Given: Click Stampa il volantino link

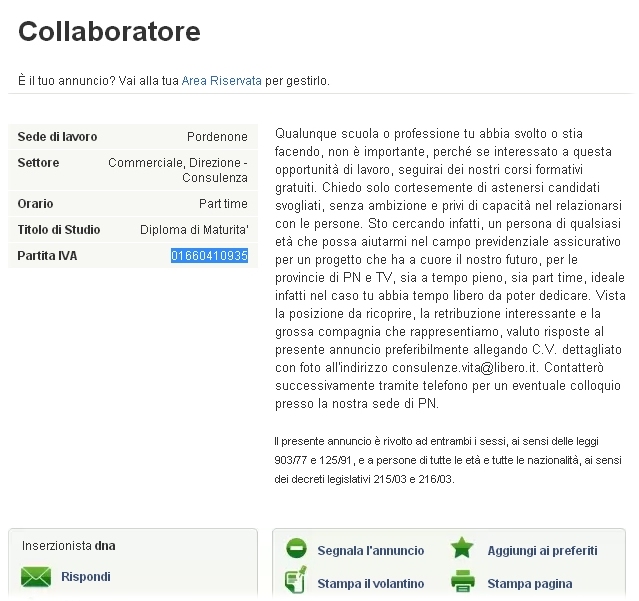Looking at the screenshot, I should point(370,583).
